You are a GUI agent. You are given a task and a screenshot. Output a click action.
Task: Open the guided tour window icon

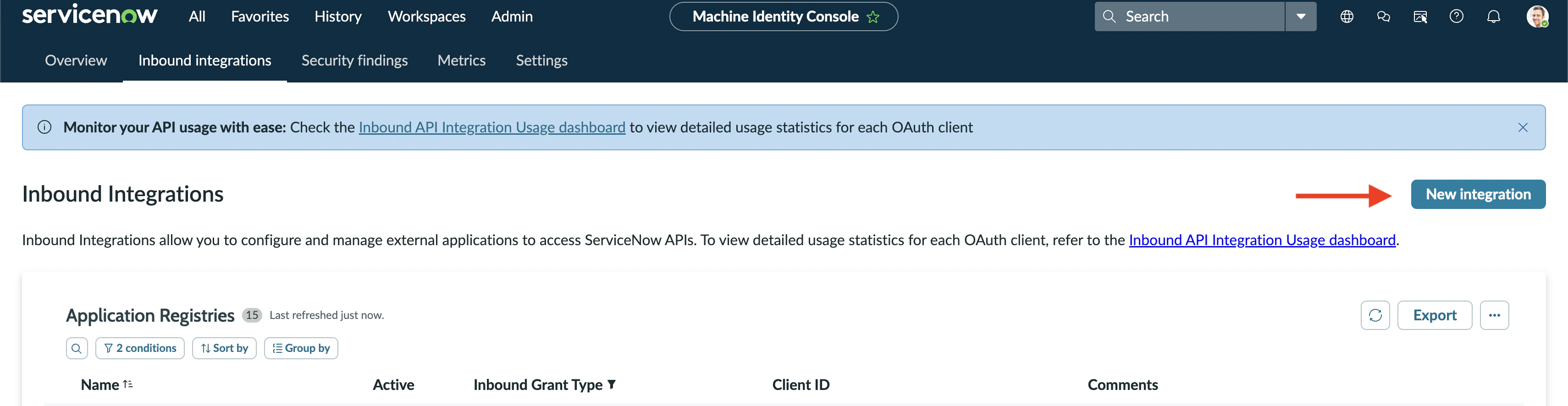[x=1419, y=16]
